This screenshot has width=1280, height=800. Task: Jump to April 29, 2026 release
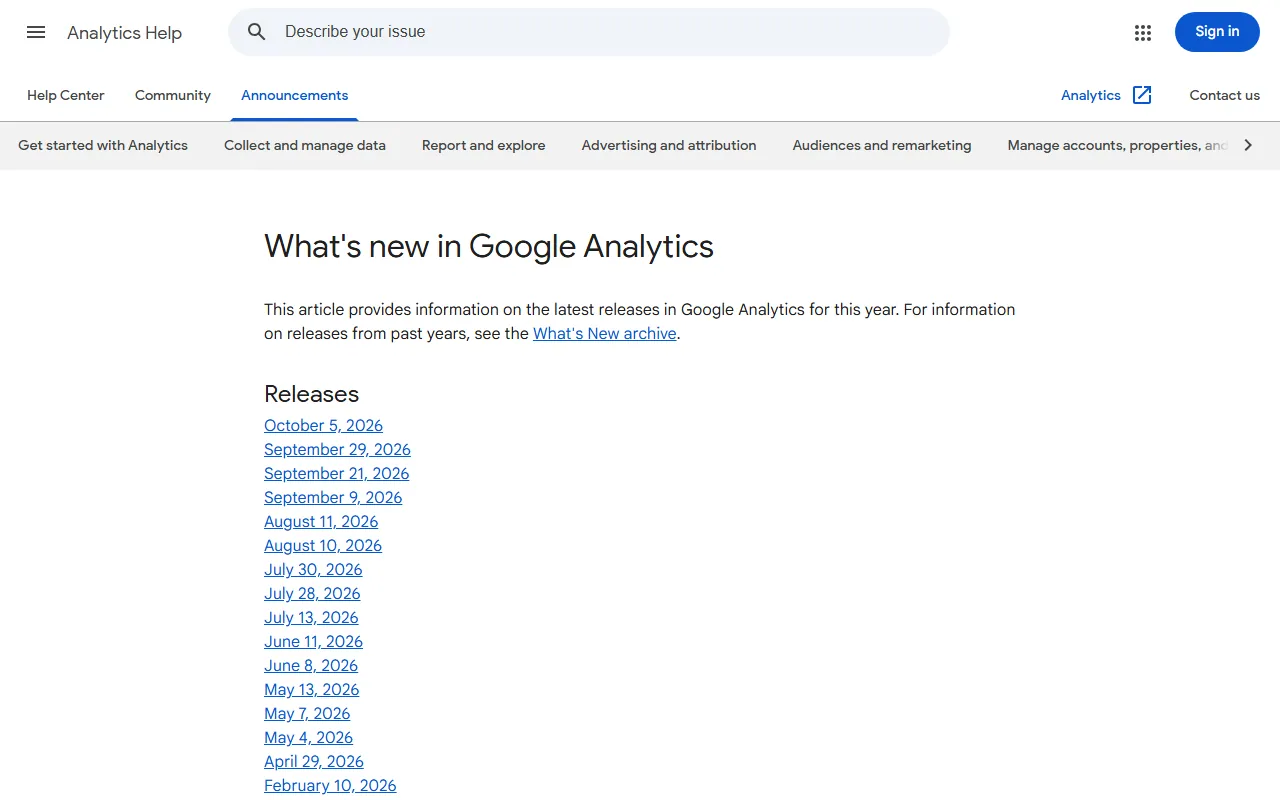pos(314,761)
